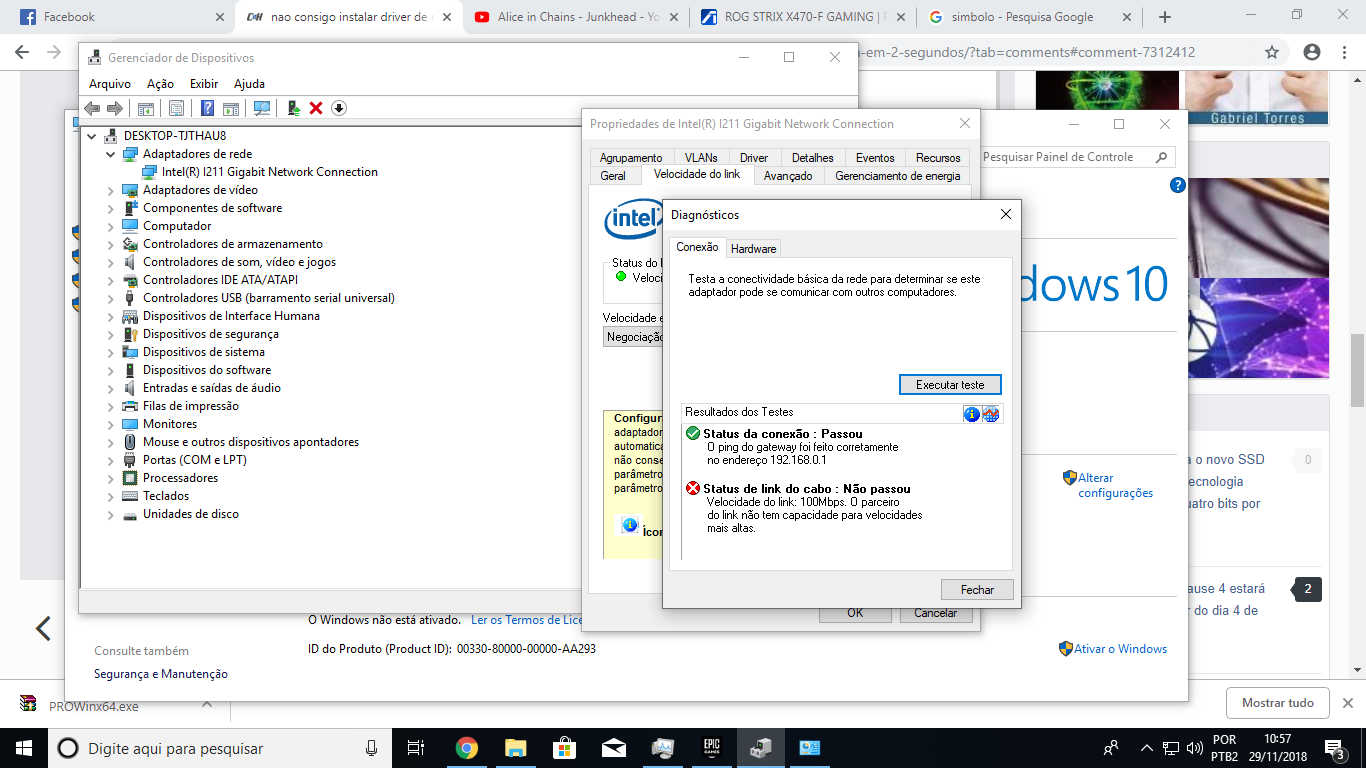The width and height of the screenshot is (1366, 768).
Task: Go back with the browser back arrow
Action: (x=22, y=52)
